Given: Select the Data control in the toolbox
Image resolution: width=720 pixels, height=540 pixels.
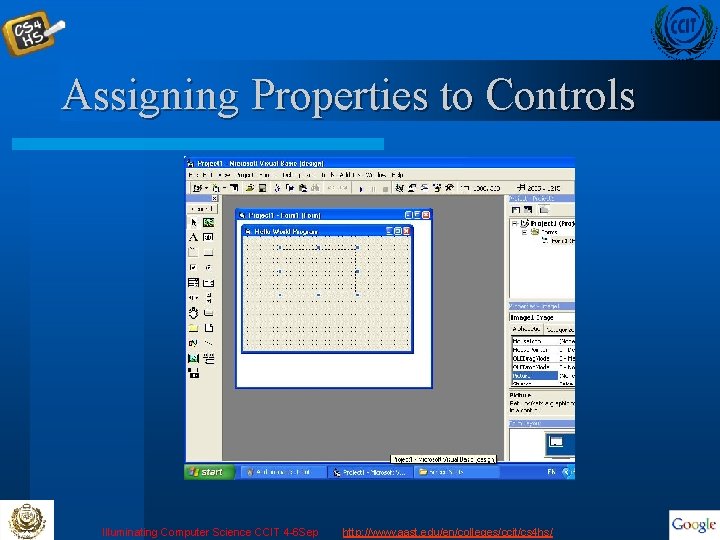Looking at the screenshot, I should click(x=208, y=358).
